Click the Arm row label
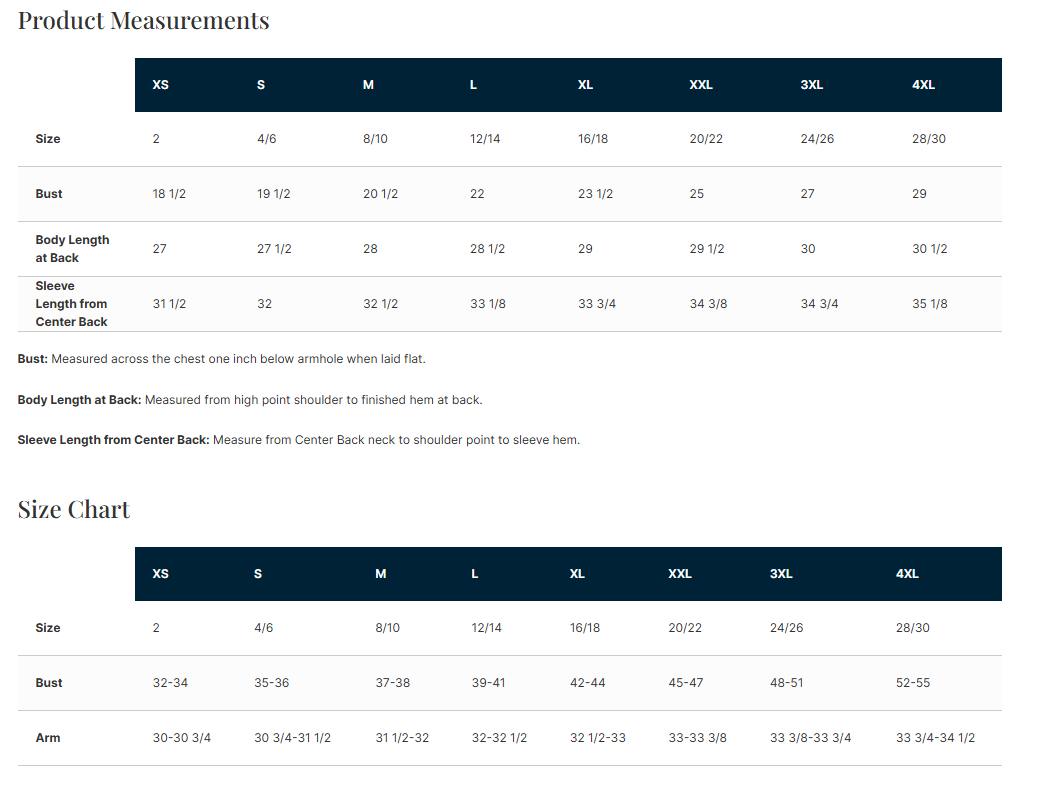Viewport: 1043px width, 797px height. click(48, 738)
